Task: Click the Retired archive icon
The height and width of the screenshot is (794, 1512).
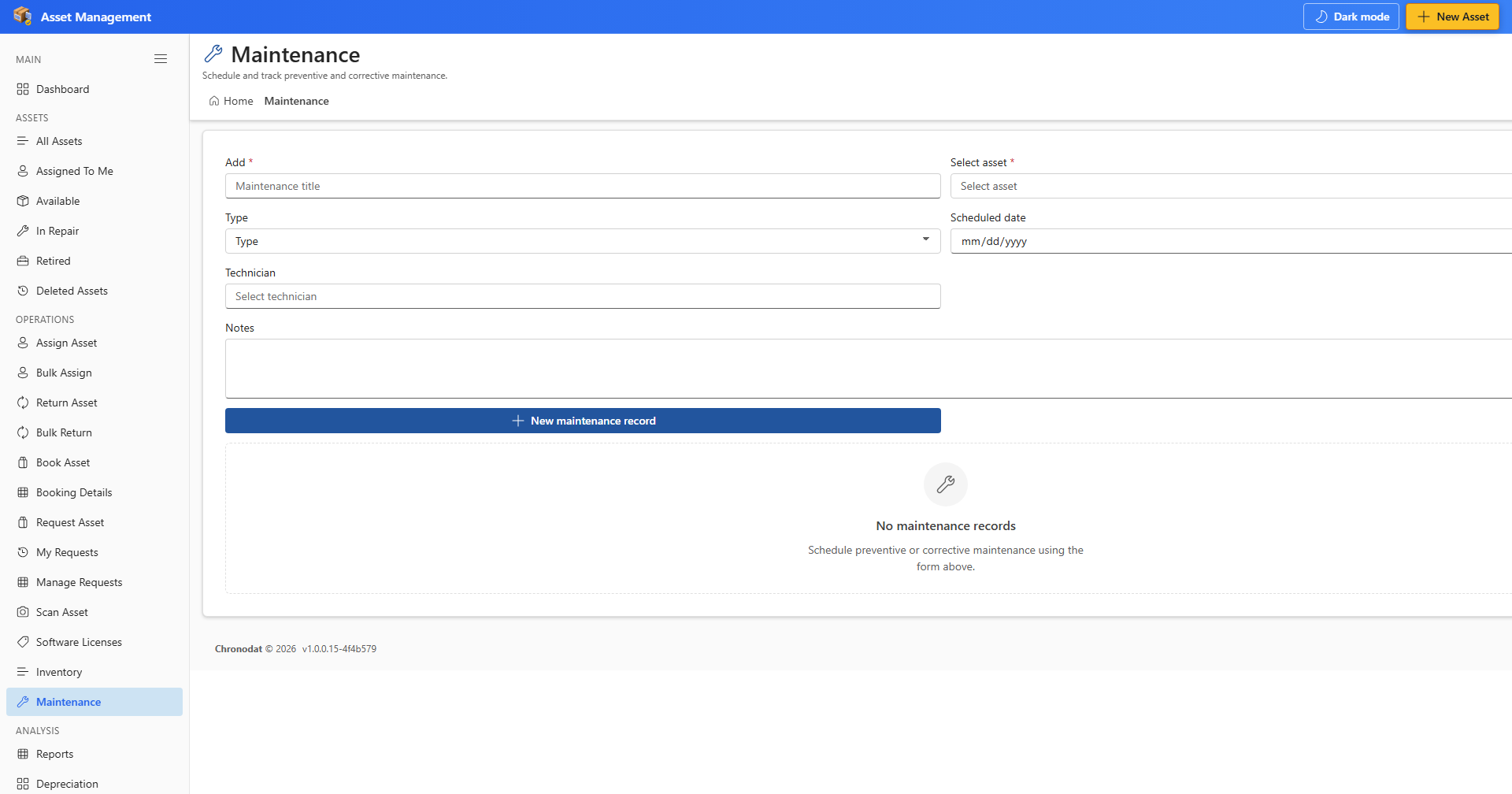Action: [x=23, y=261]
